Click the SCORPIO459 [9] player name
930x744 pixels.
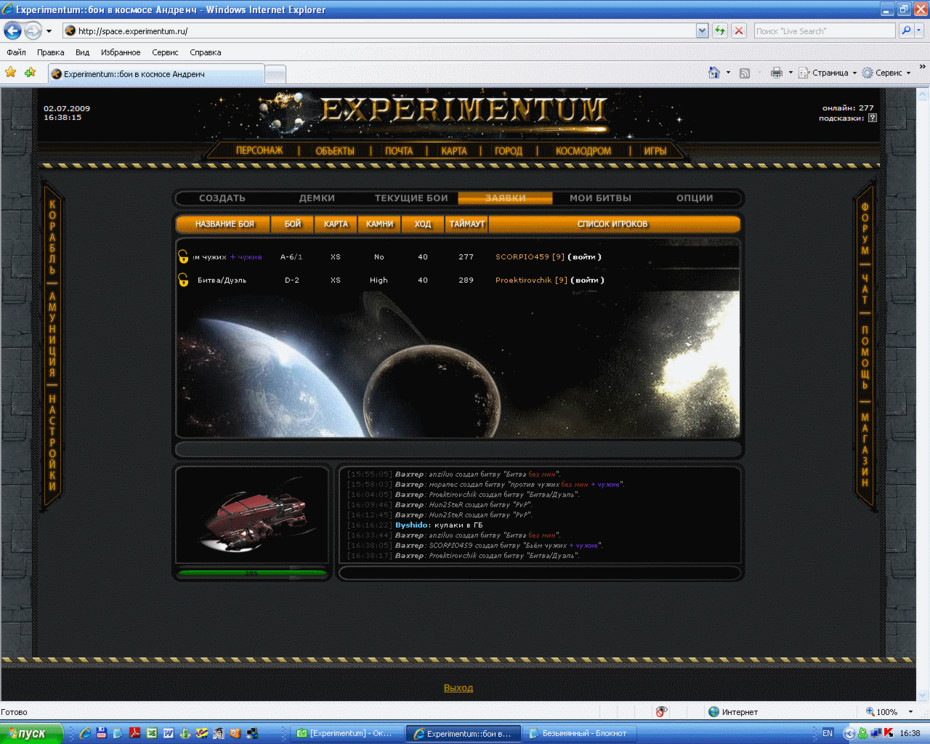click(530, 257)
